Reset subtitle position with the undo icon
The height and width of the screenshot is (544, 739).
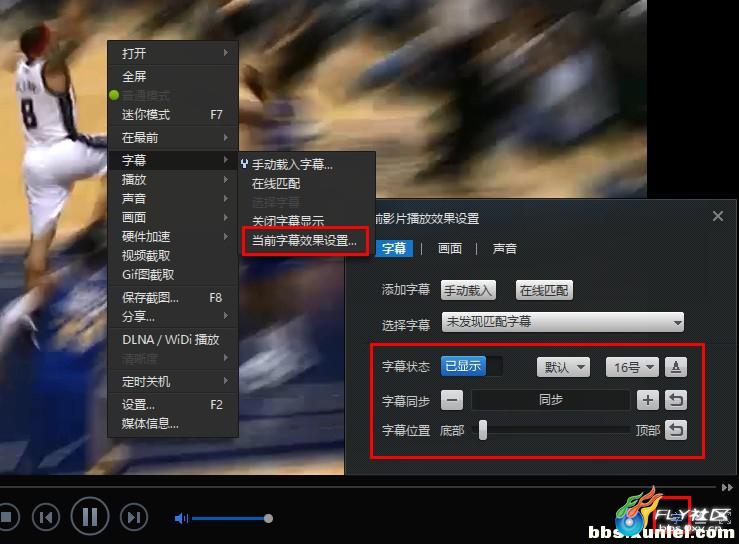click(676, 430)
